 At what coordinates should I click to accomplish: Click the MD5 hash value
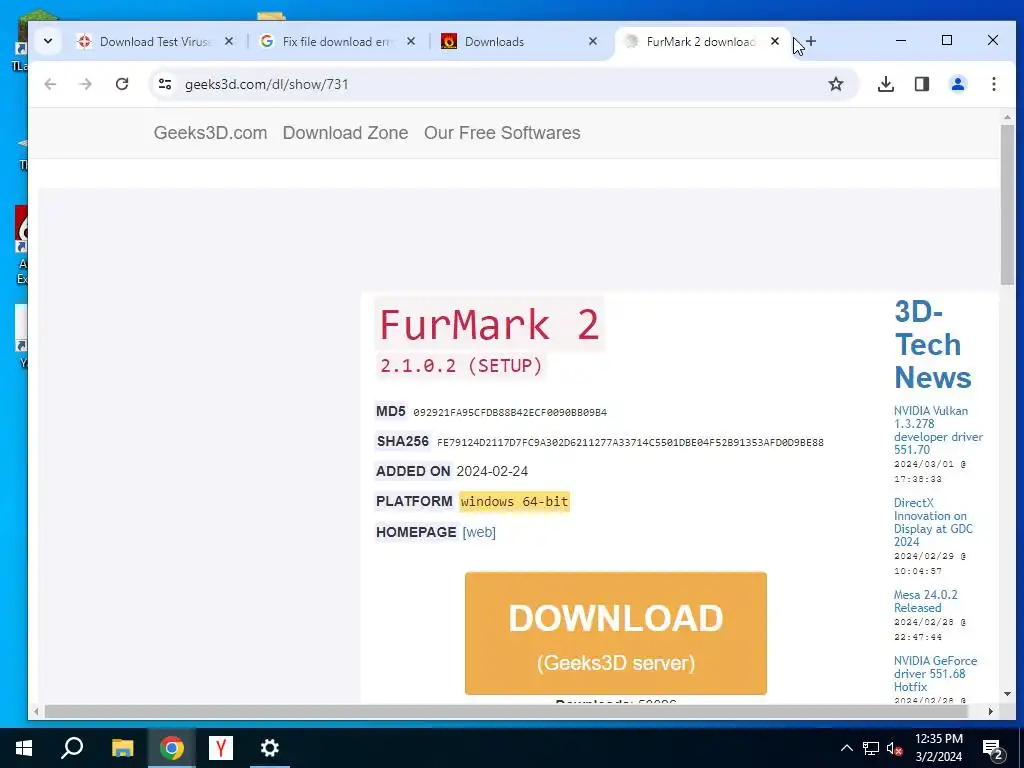point(510,413)
